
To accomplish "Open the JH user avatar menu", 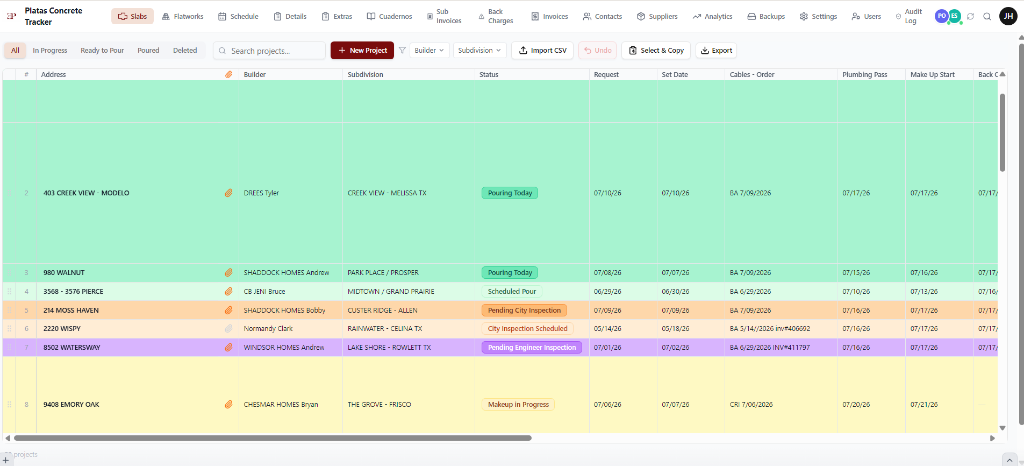I will point(1008,16).
